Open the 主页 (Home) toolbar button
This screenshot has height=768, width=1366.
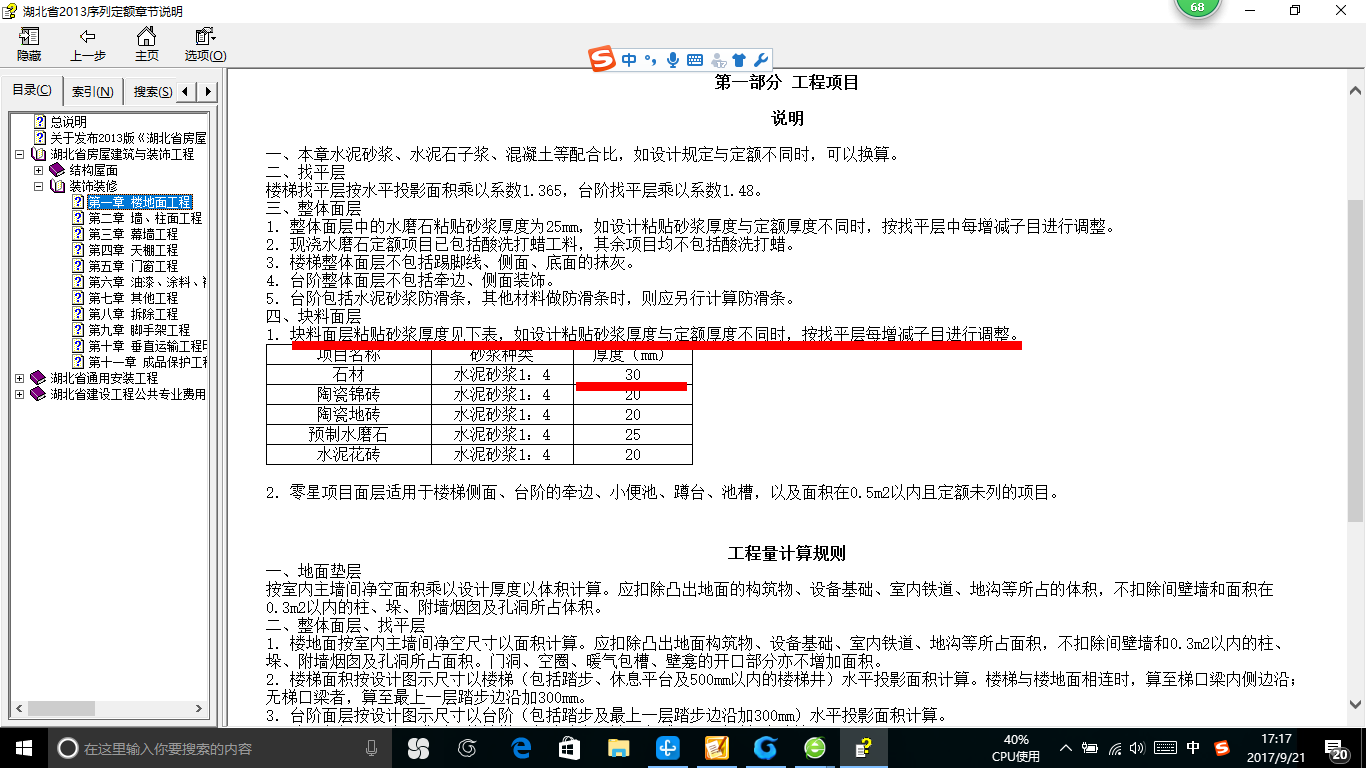click(x=147, y=45)
